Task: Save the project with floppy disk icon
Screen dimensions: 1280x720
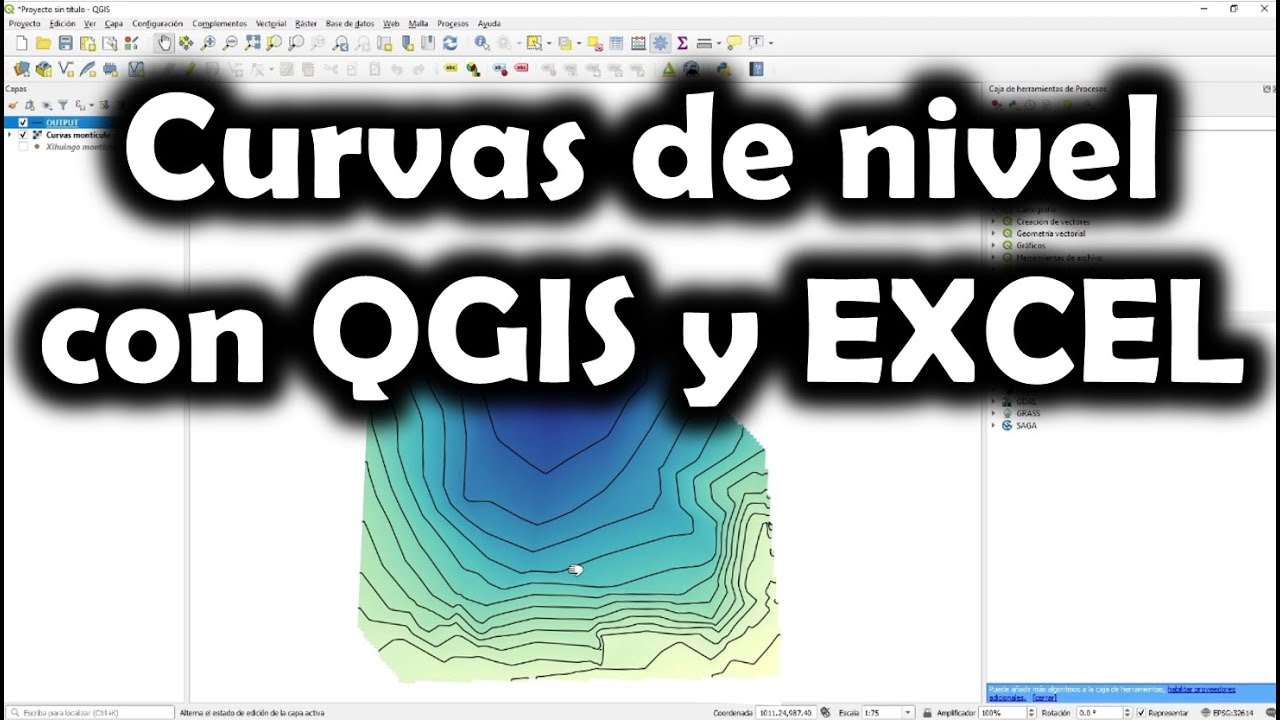Action: tap(65, 43)
